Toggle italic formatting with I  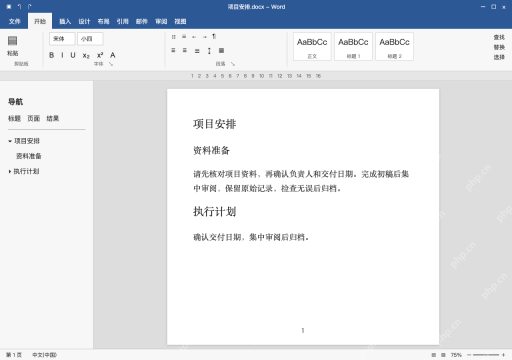[62, 55]
